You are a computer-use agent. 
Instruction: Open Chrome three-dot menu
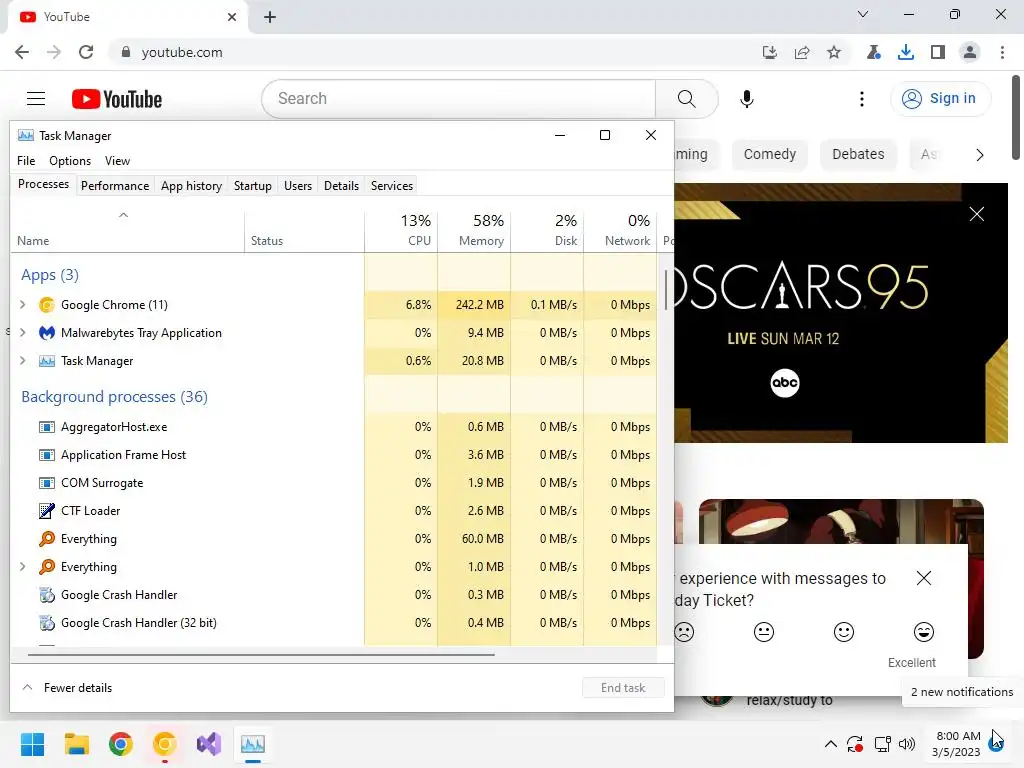coord(1002,52)
